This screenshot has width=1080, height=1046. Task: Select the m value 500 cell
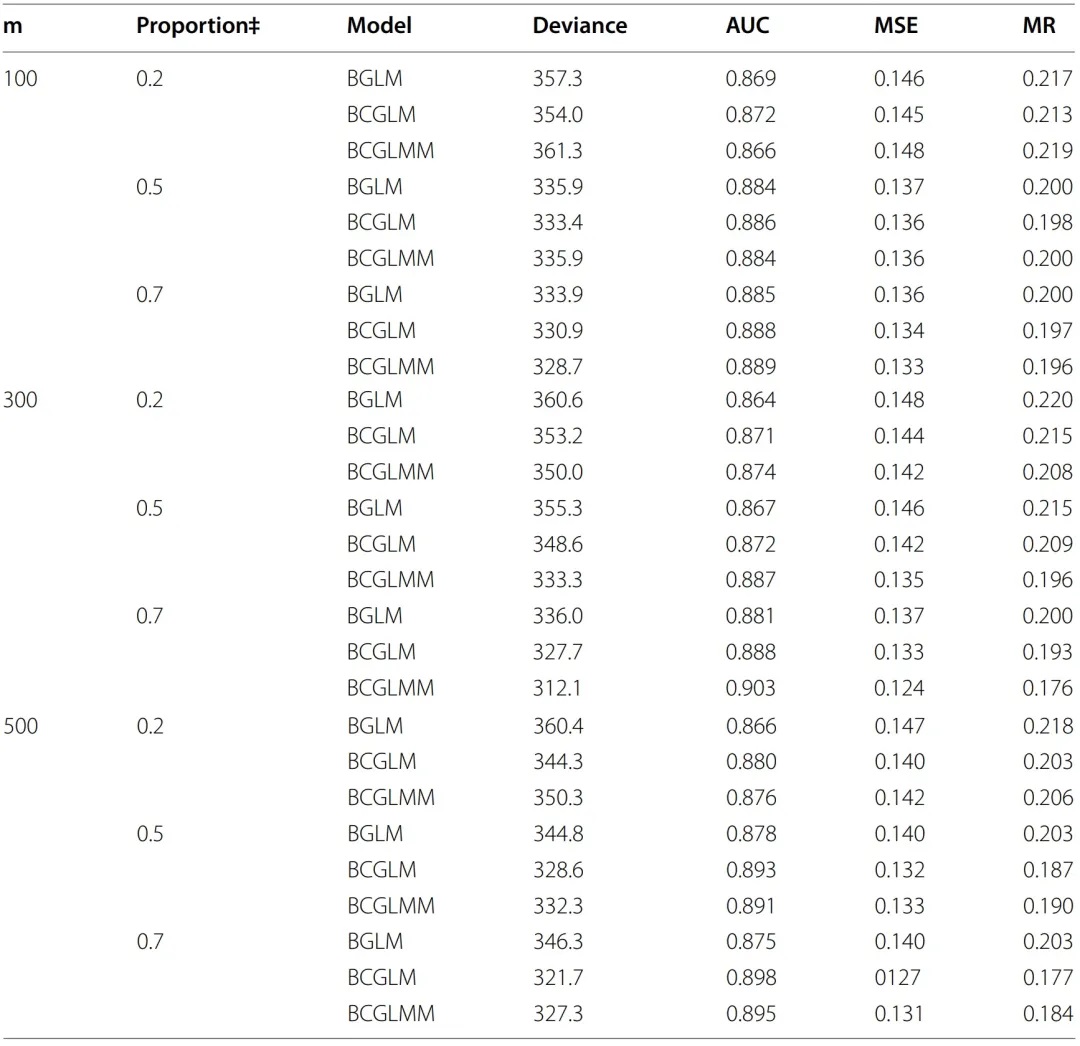click(21, 726)
